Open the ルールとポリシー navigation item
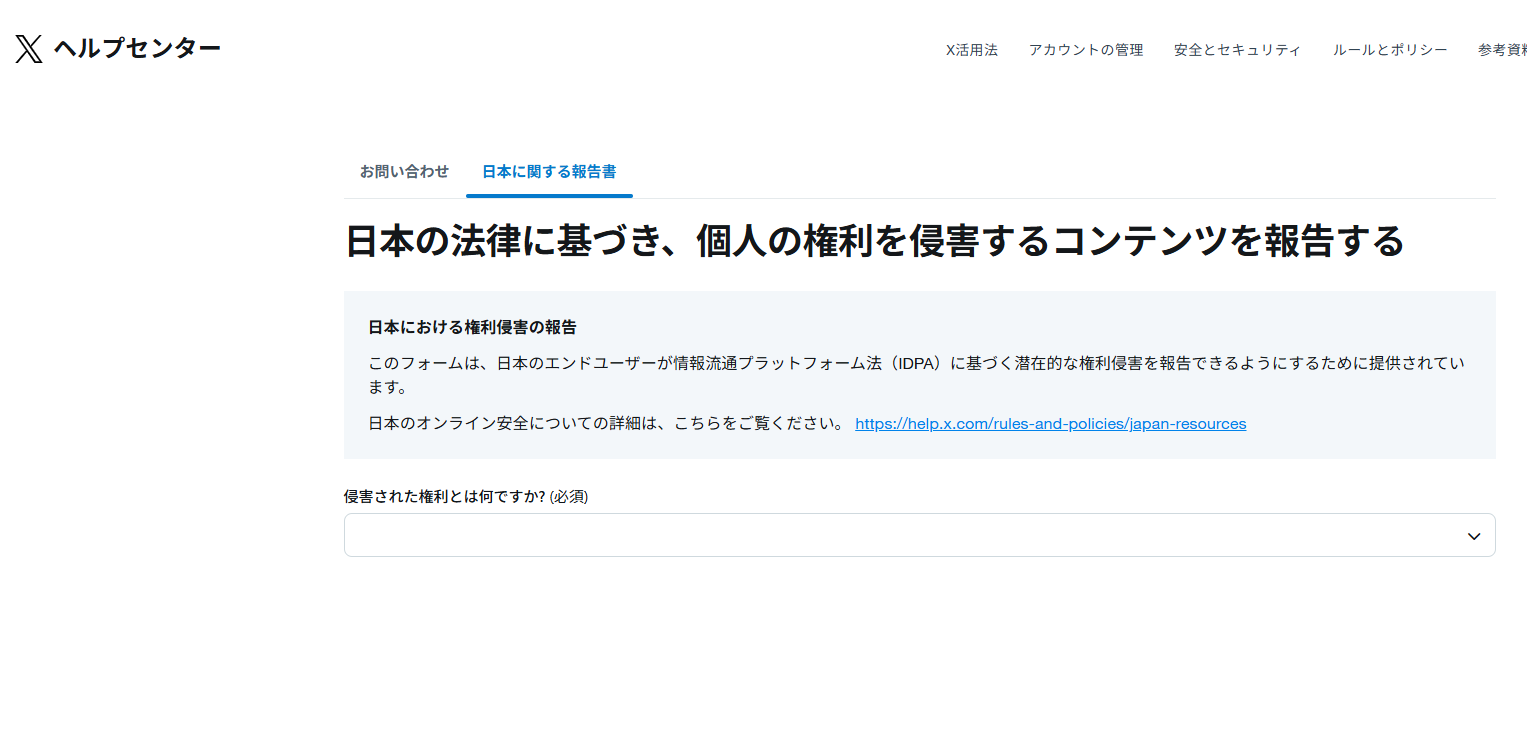Image resolution: width=1527 pixels, height=755 pixels. pos(1389,50)
